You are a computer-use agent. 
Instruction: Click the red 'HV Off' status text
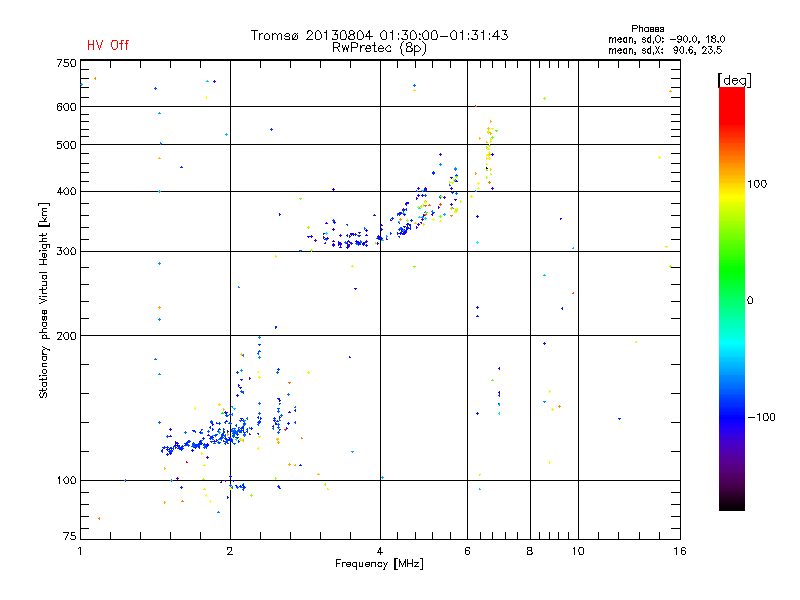pyautogui.click(x=108, y=45)
